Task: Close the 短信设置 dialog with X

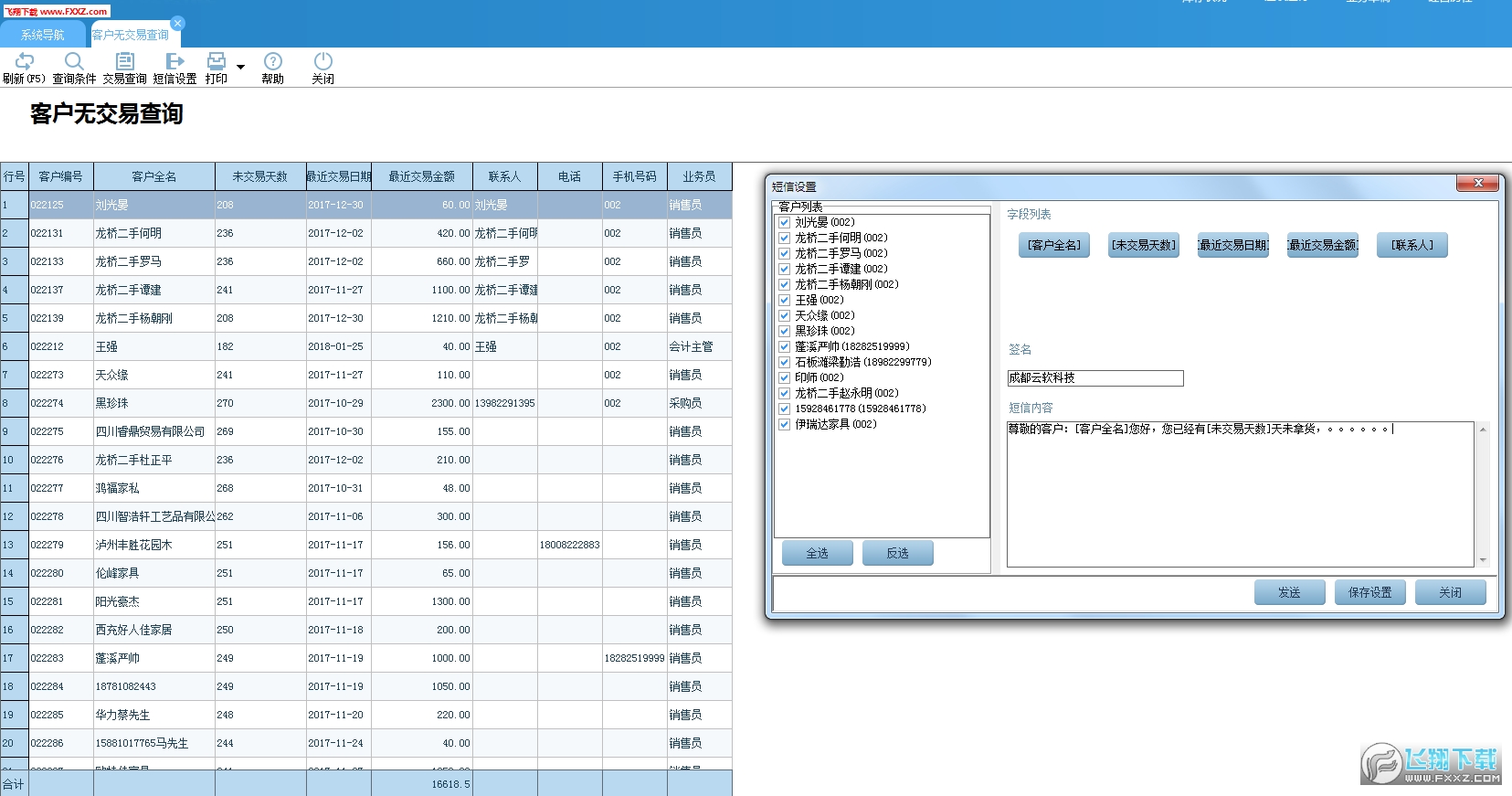Action: 1477,184
